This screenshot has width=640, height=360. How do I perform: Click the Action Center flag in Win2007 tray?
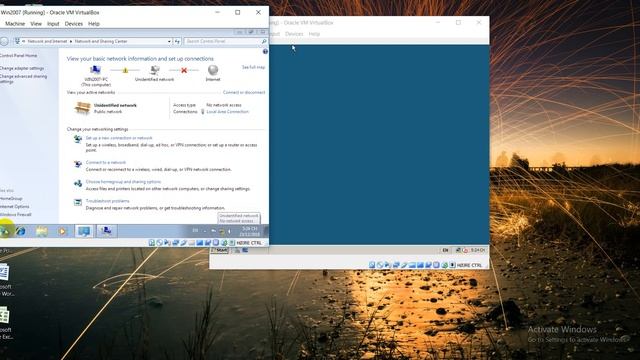coord(213,231)
